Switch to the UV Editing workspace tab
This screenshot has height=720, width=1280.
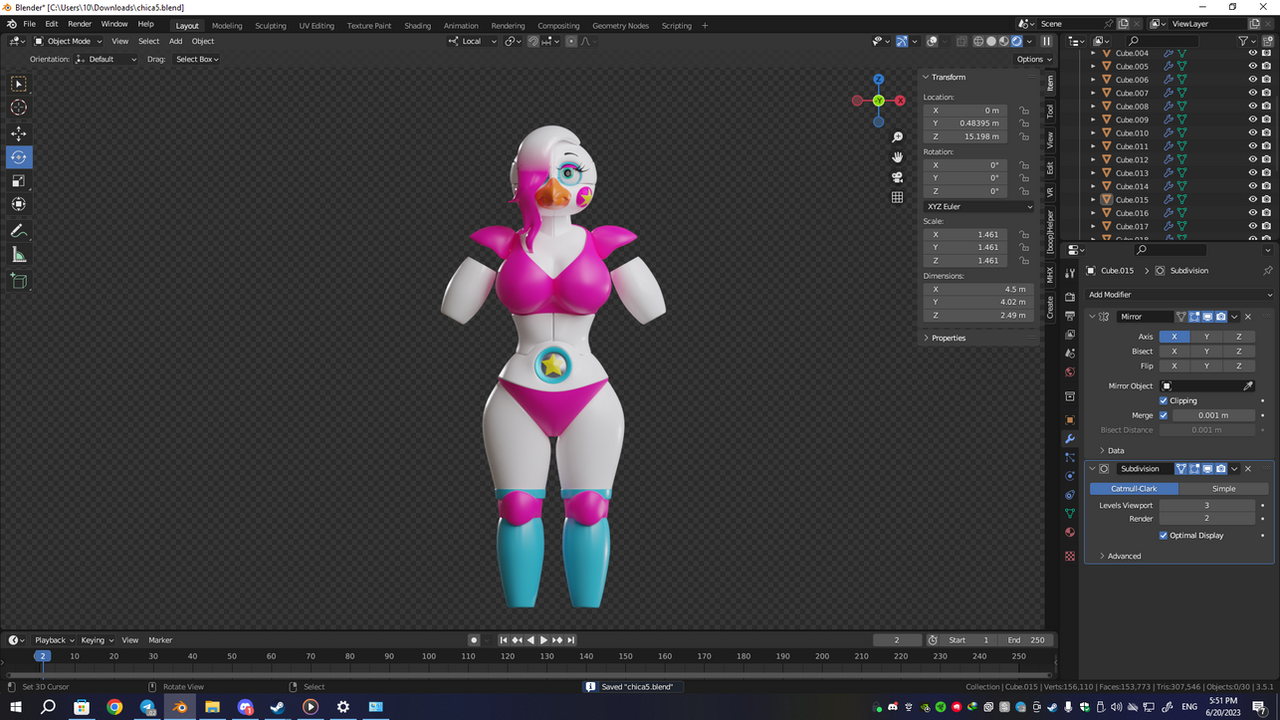click(317, 25)
